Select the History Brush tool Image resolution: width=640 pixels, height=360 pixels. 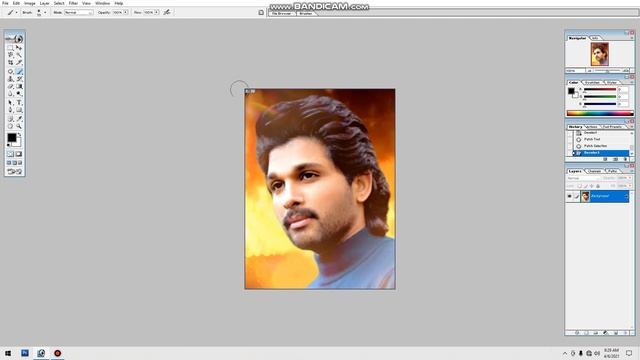pyautogui.click(x=19, y=79)
